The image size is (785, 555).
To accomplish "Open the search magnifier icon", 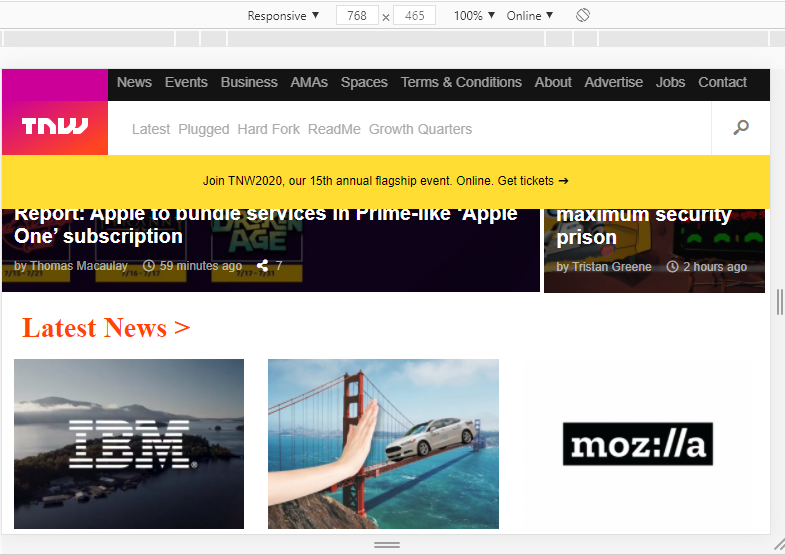I will tap(741, 128).
